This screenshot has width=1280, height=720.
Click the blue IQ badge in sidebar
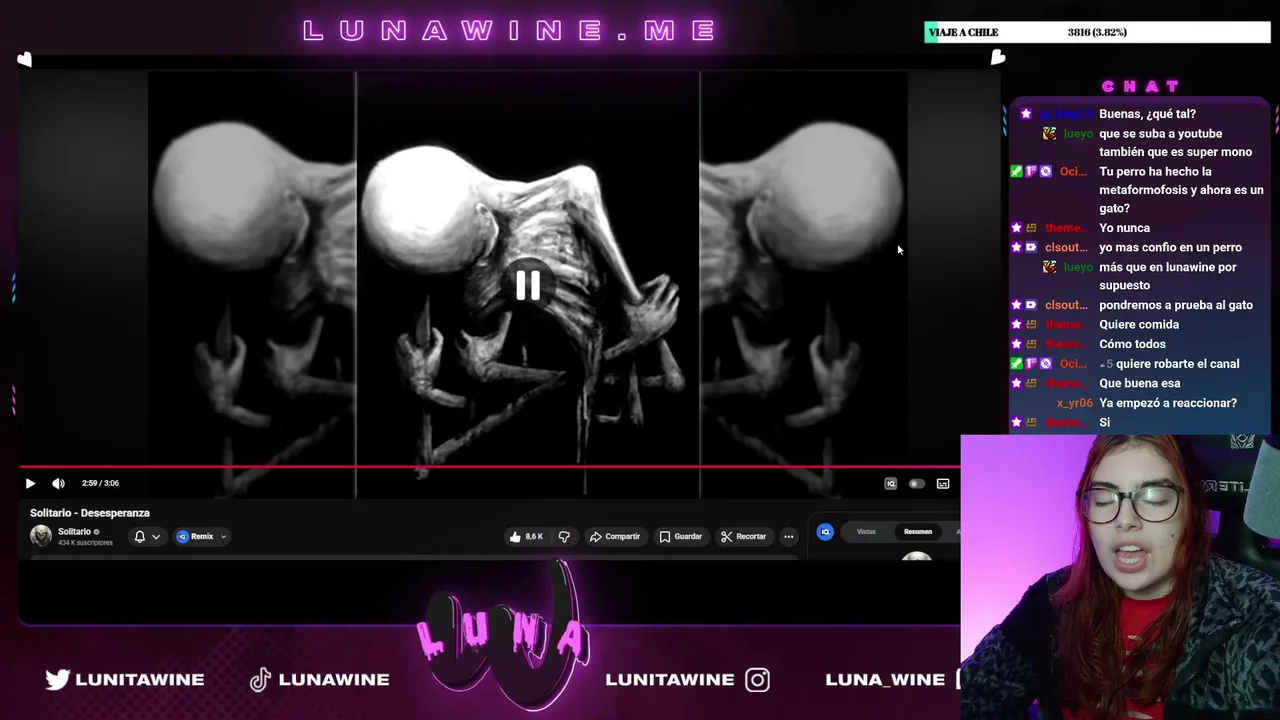(x=825, y=532)
